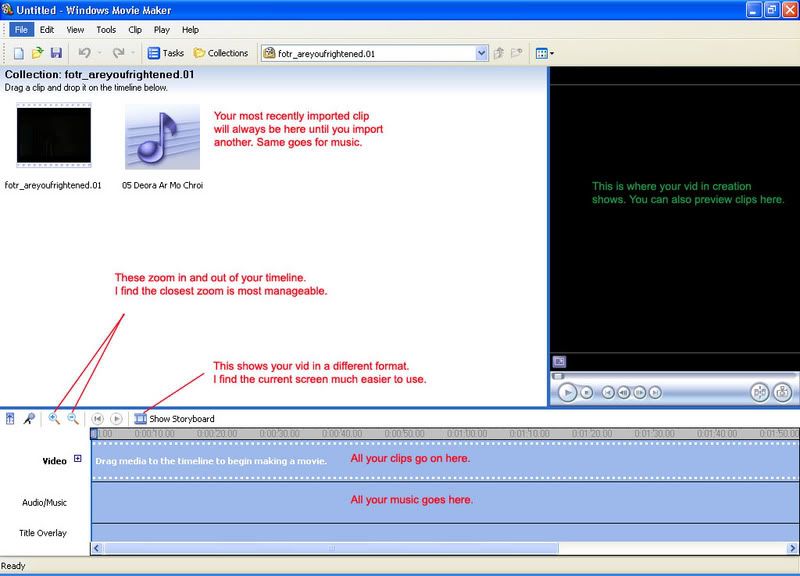Toggle the Collections pane
The image size is (800, 576).
point(220,53)
